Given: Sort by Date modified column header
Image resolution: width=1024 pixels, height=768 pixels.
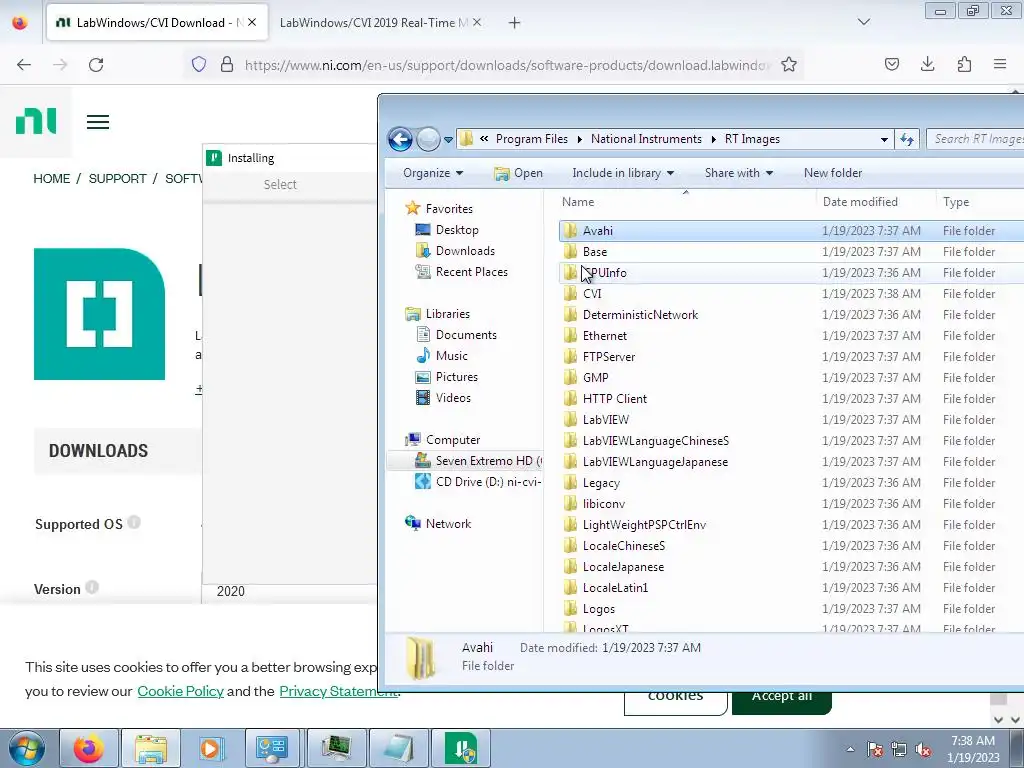Looking at the screenshot, I should tap(875, 202).
